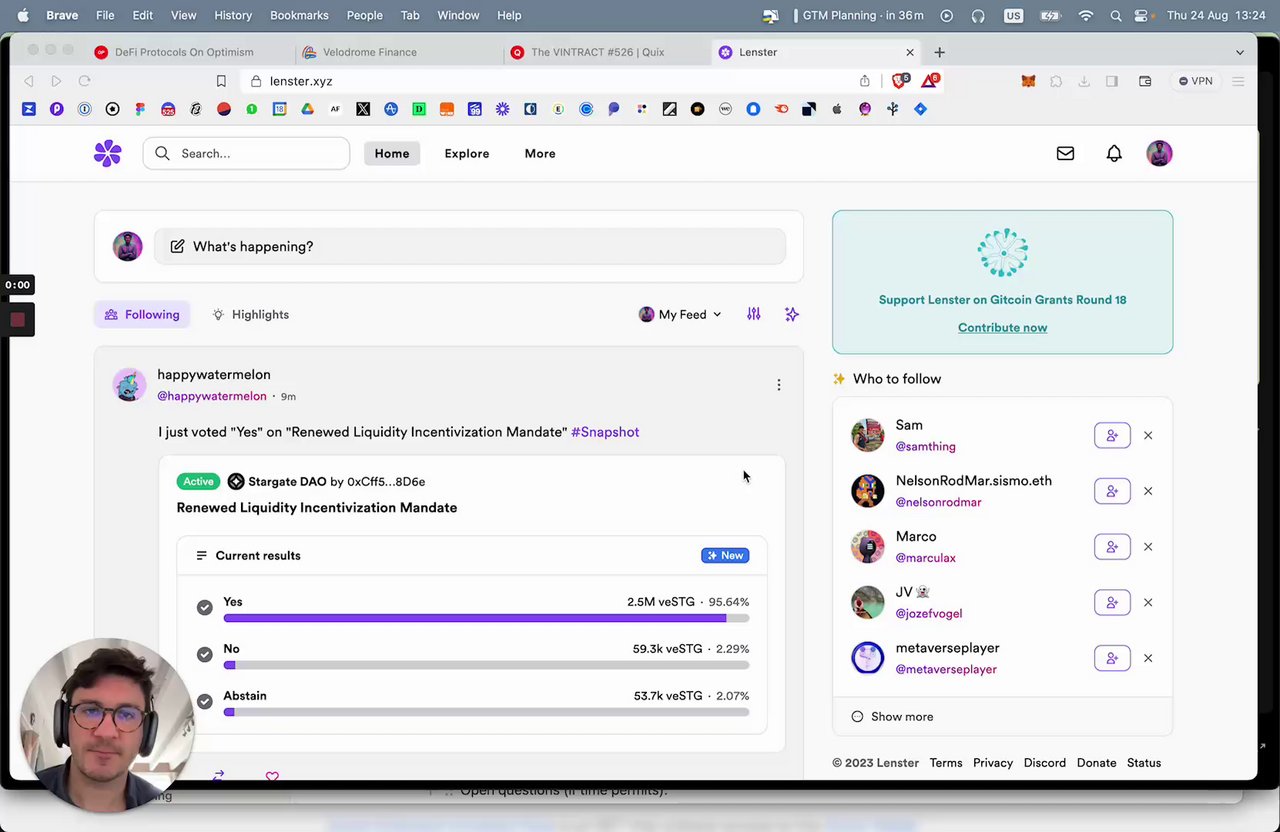Go to the Home nav item
Screen dimensions: 1280x832
[x=392, y=153]
